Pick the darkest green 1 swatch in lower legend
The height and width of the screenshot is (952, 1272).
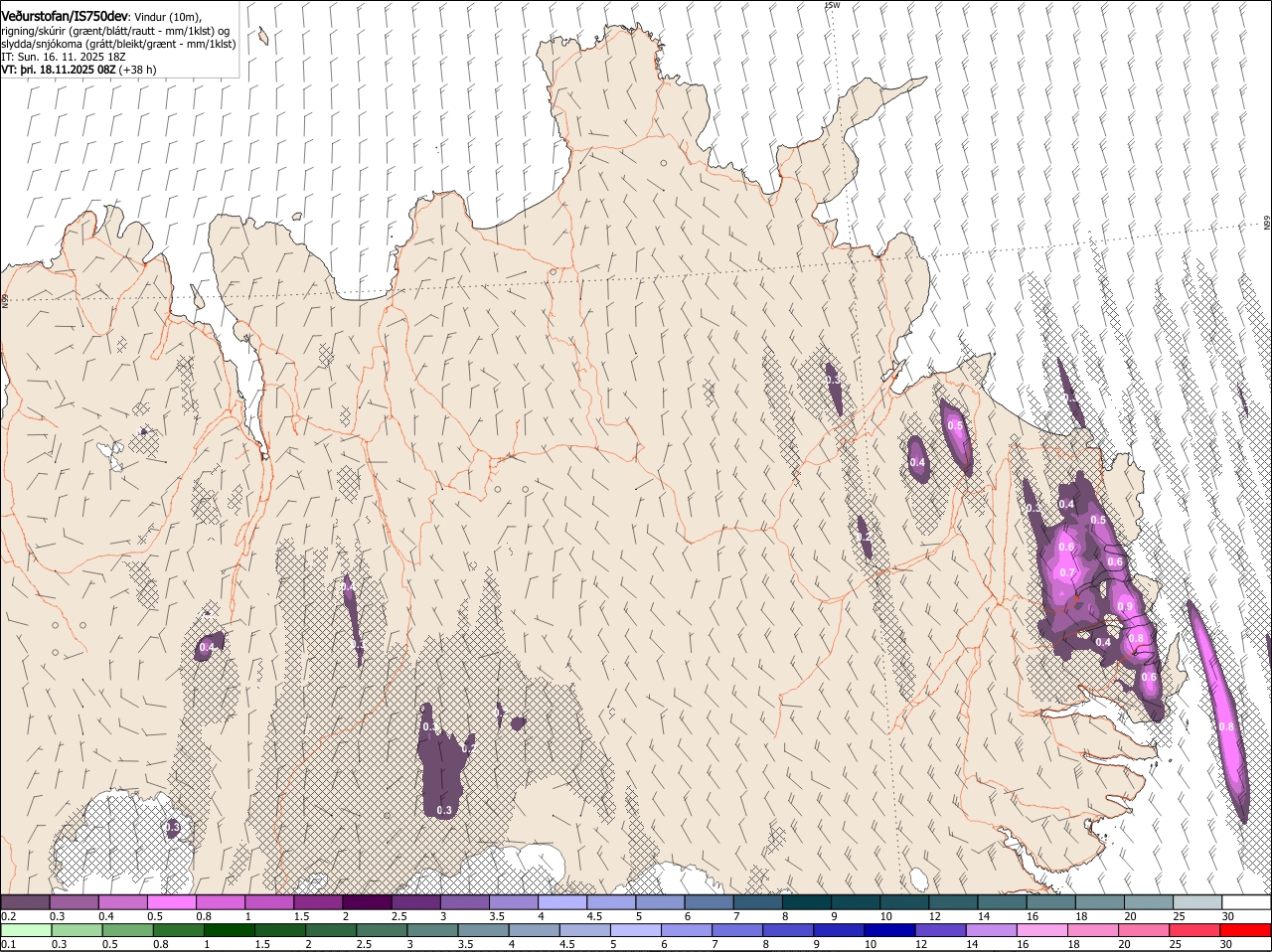pos(229,930)
